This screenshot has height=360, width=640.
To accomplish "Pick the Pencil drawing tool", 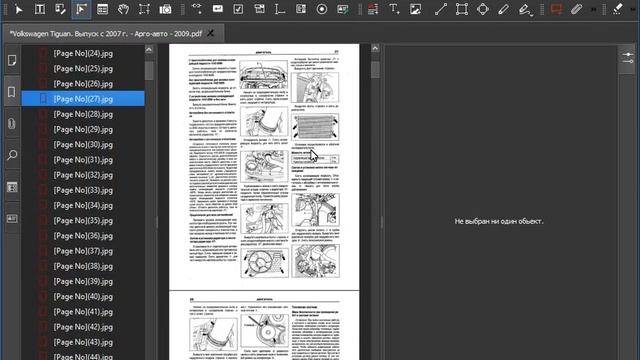I will click(x=503, y=9).
